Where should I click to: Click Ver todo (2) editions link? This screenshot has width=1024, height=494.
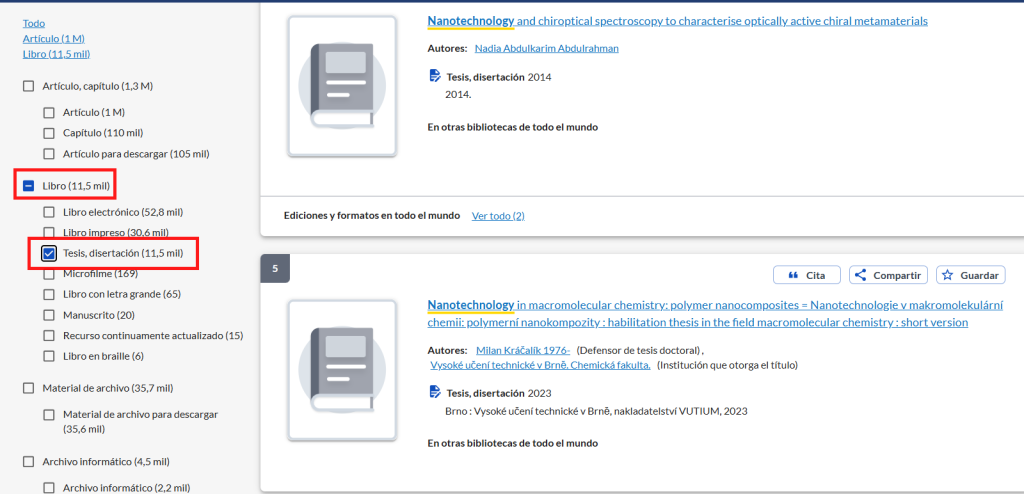(498, 216)
